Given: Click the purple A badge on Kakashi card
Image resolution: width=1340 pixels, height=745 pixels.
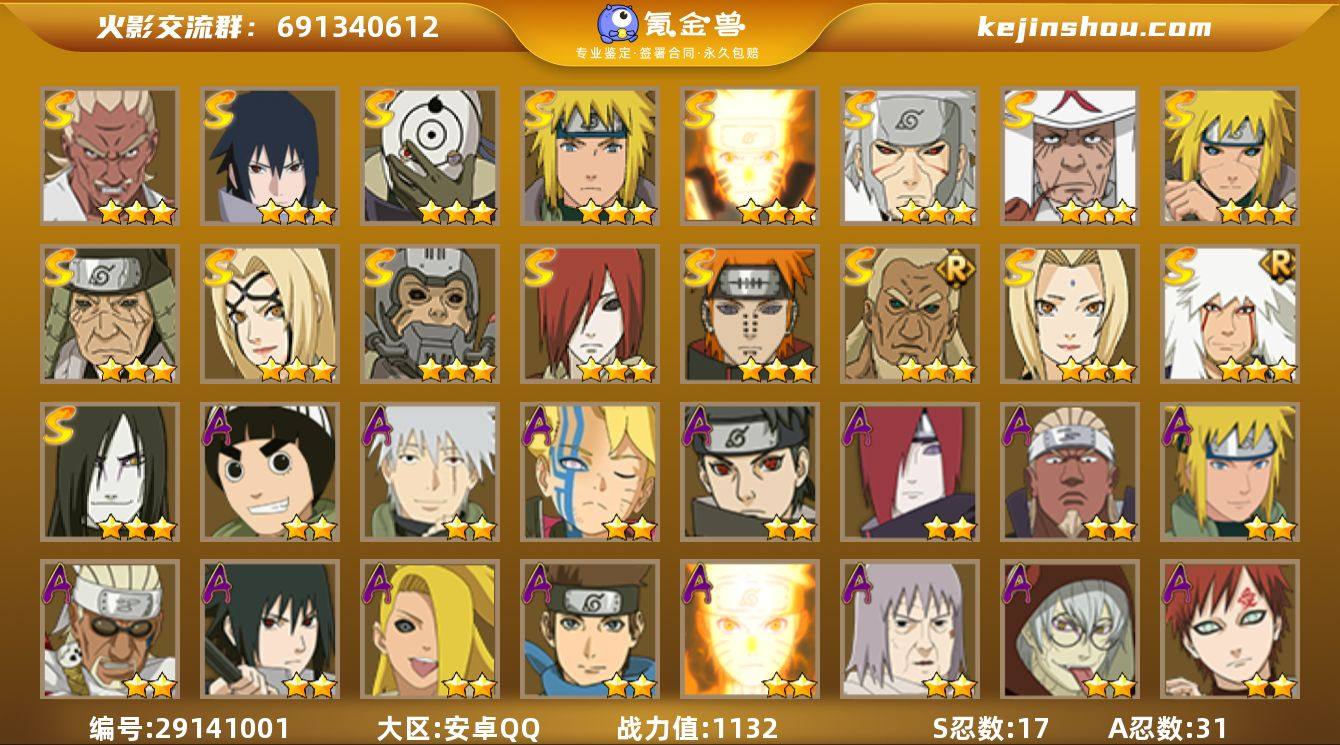Looking at the screenshot, I should click(x=379, y=425).
